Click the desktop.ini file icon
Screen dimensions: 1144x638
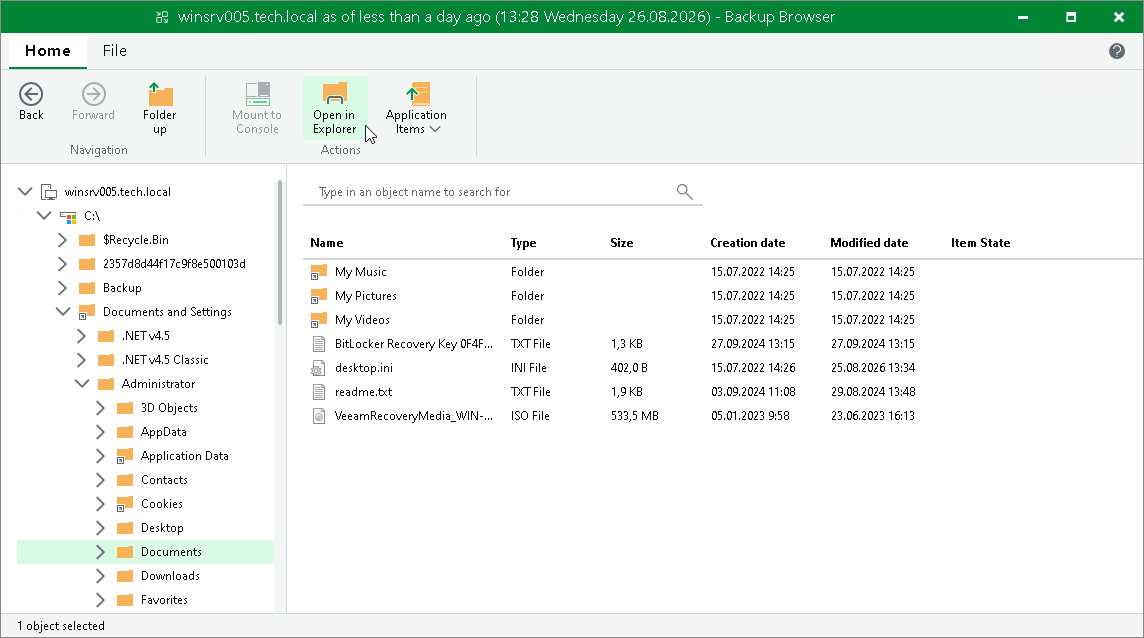click(x=319, y=368)
